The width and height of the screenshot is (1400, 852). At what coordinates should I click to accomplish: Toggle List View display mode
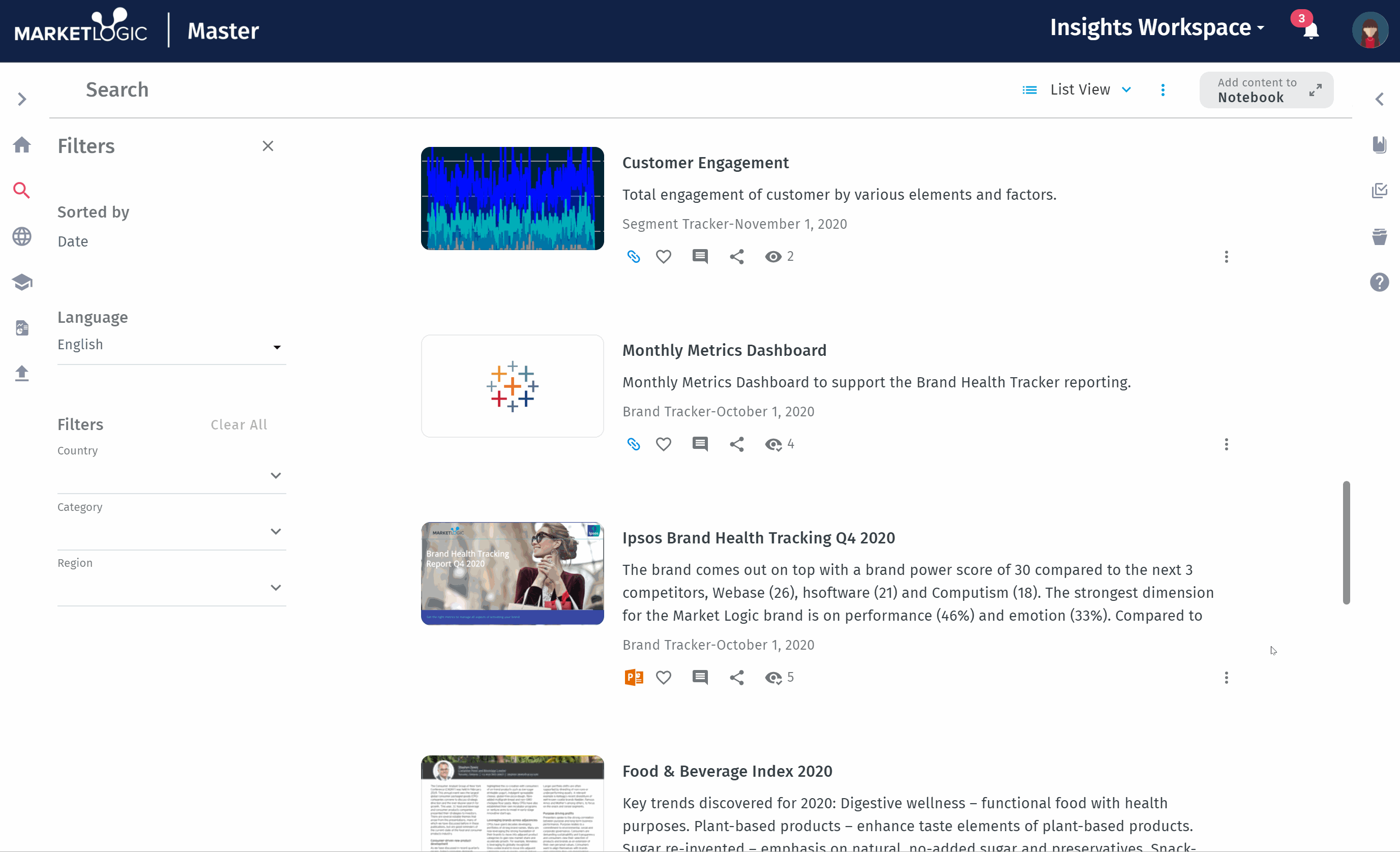[x=1079, y=89]
